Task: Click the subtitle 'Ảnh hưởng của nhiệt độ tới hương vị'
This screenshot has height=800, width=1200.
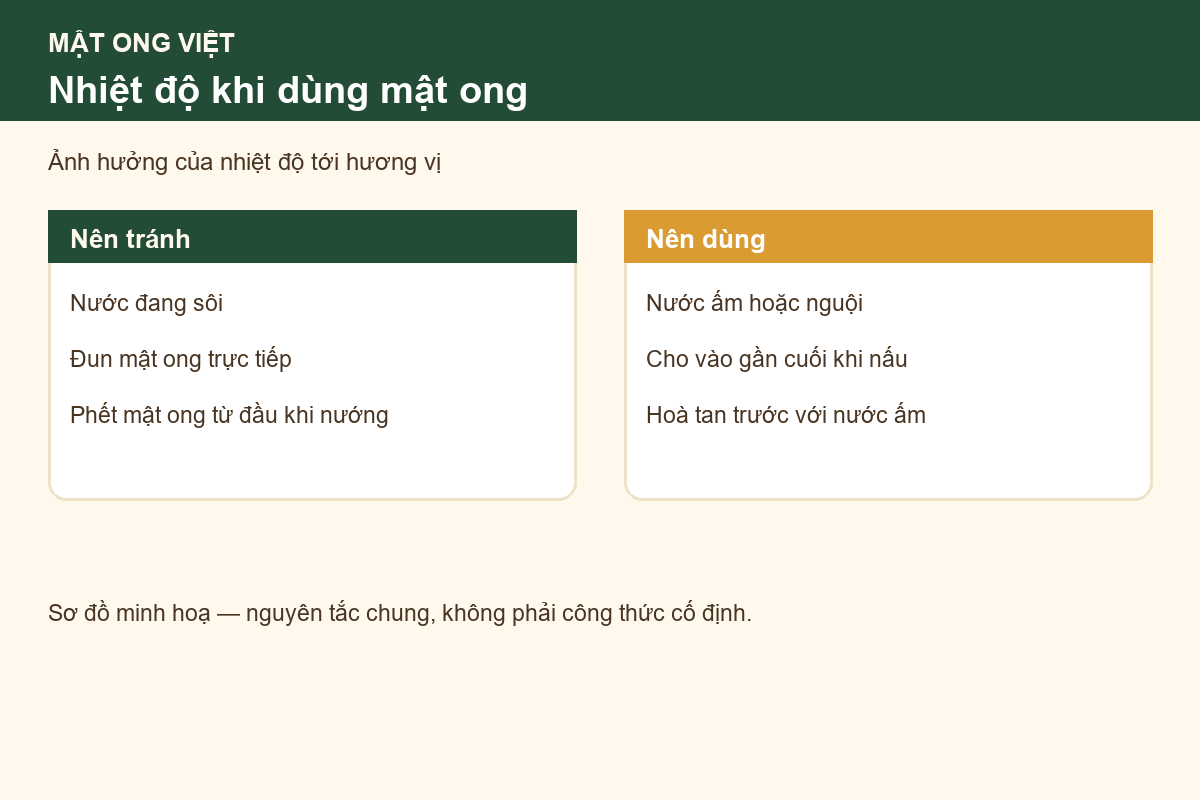Action: tap(244, 162)
